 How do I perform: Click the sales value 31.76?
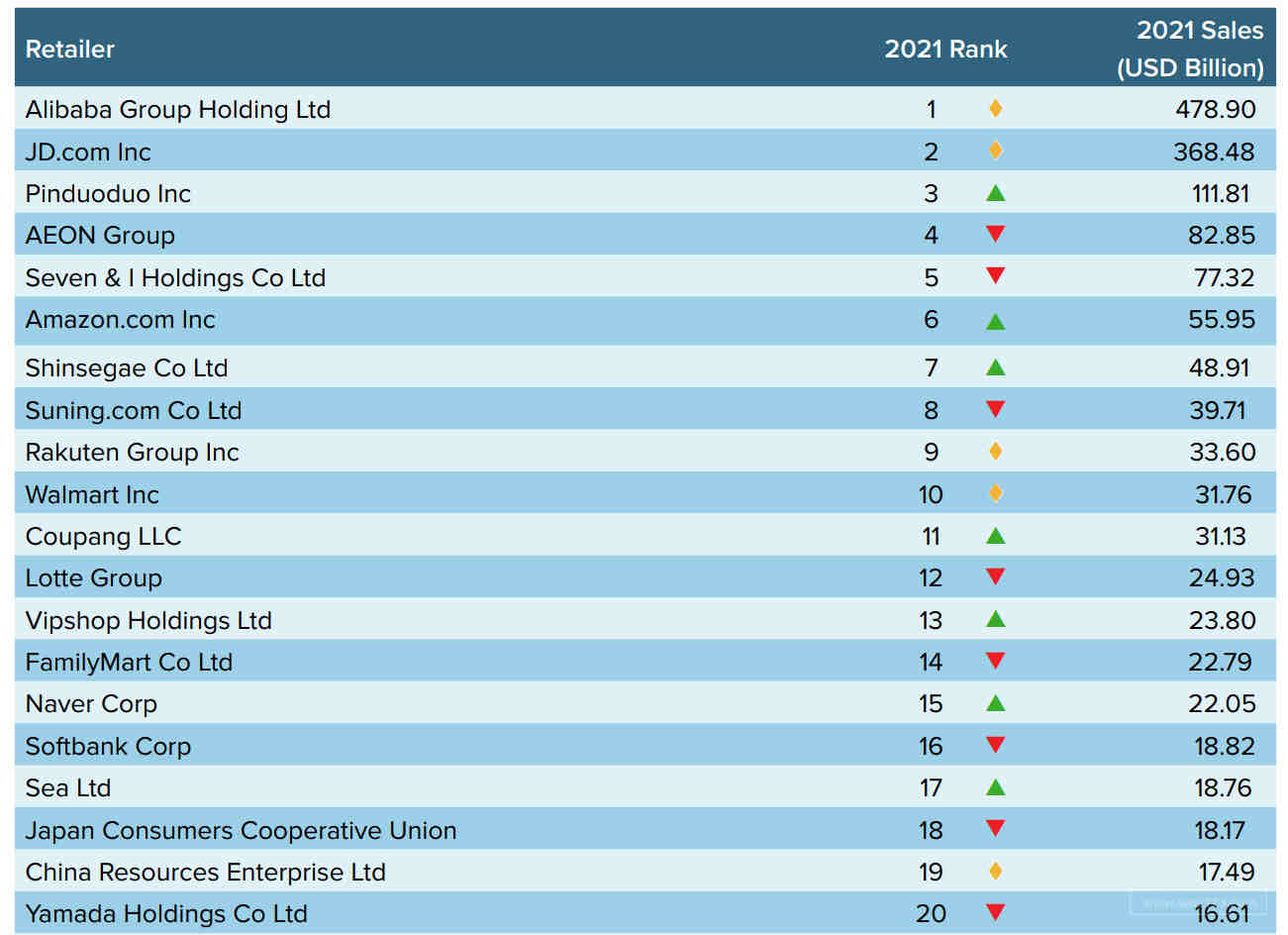1224,494
